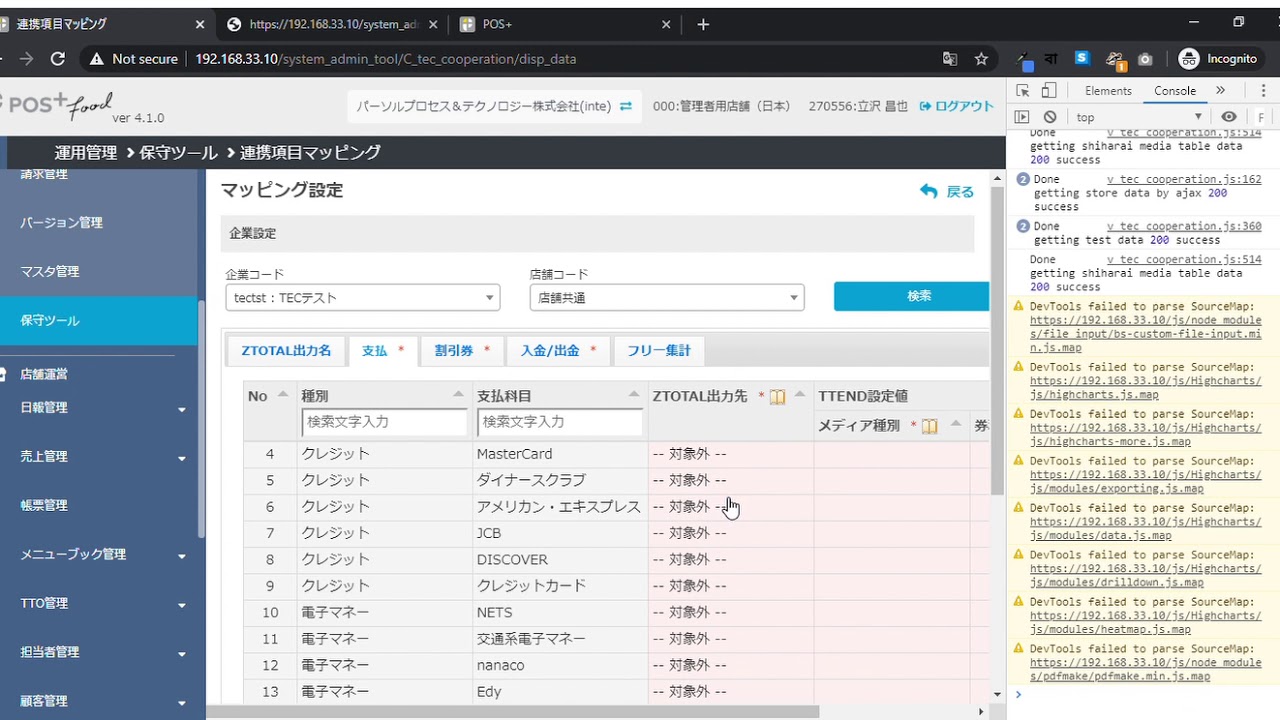Activate DevTools inspect element picker
Viewport: 1280px width, 720px height.
pos(1022,90)
